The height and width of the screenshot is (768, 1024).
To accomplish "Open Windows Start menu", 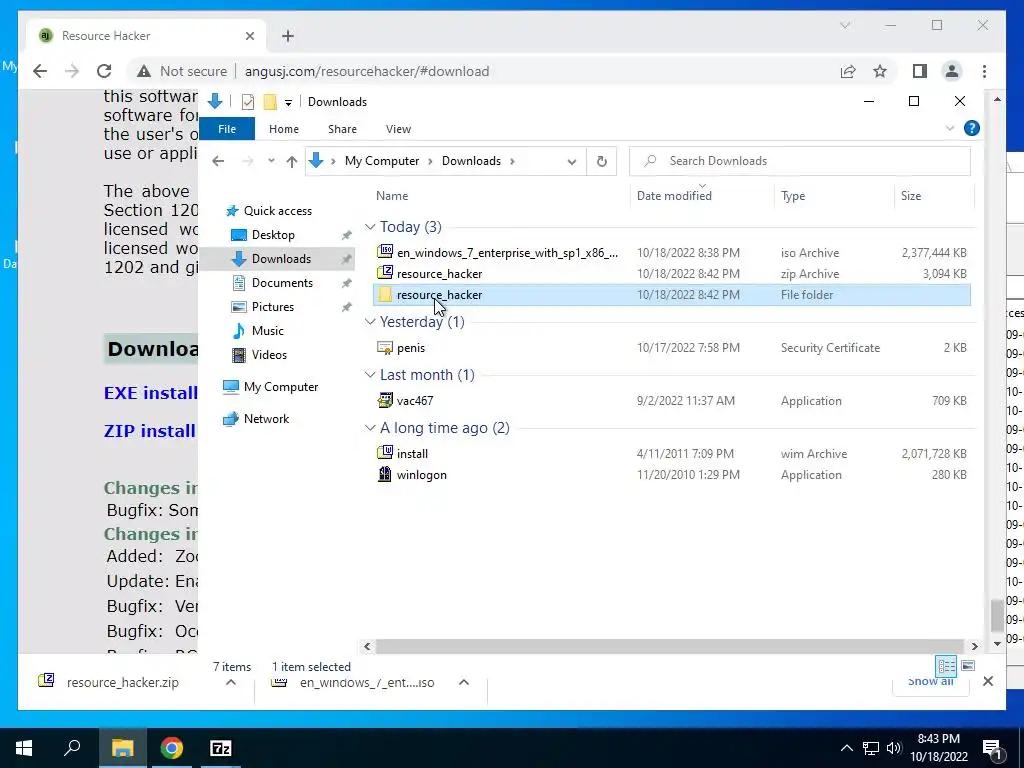I will point(24,748).
